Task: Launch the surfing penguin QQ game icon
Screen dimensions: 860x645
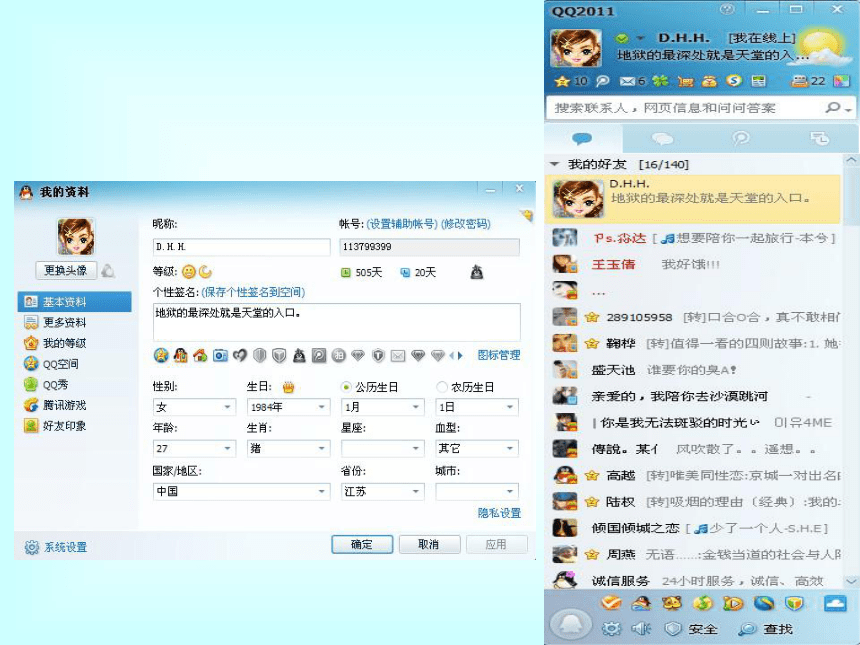Action: (641, 603)
